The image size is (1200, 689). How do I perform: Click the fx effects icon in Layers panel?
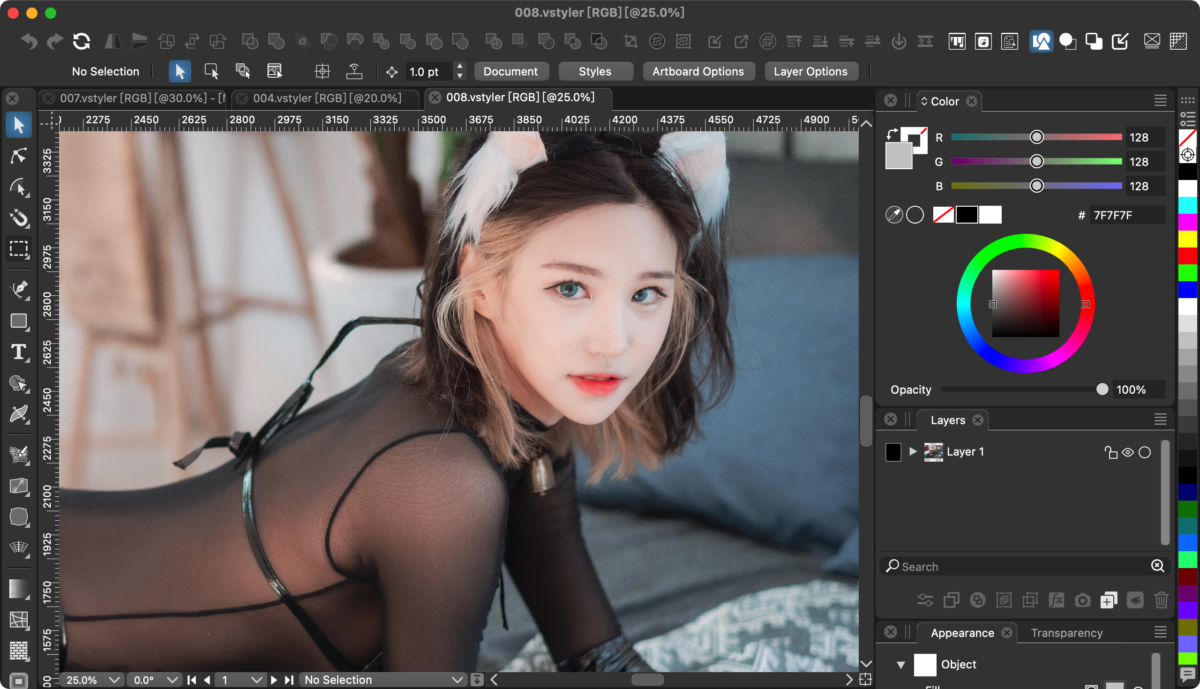click(1056, 600)
